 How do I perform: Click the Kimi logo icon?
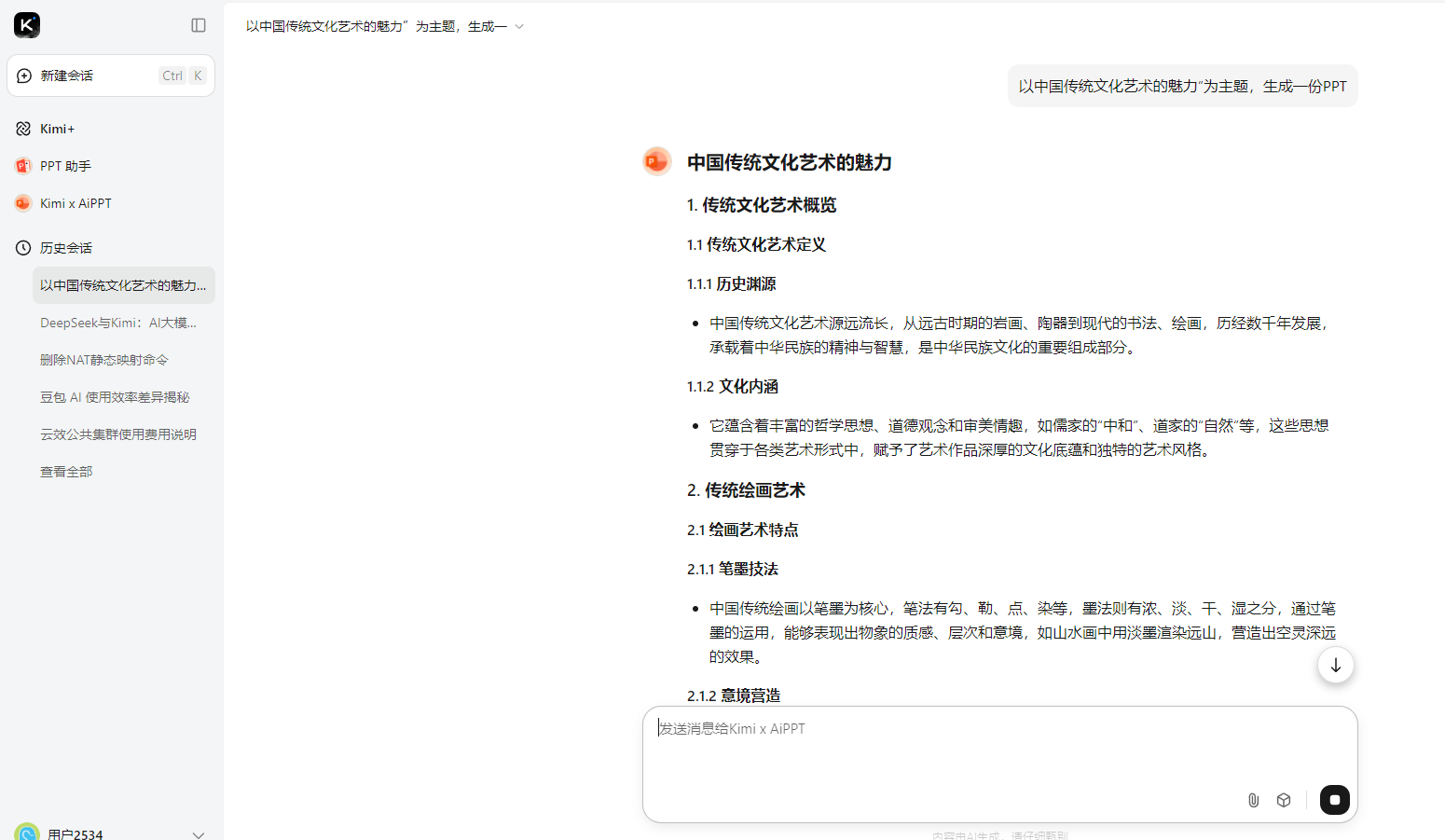(27, 25)
